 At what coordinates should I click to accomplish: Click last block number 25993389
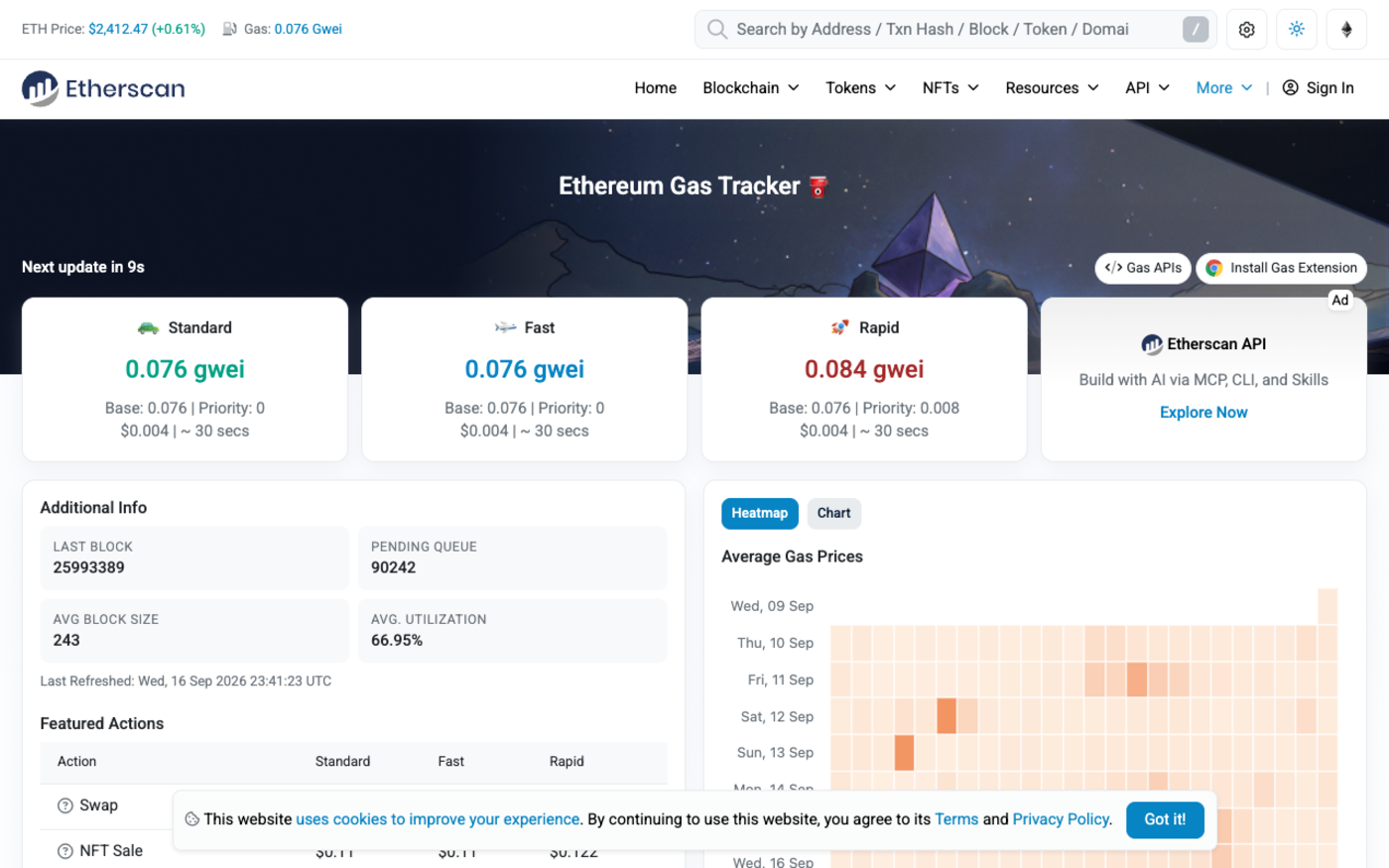(88, 567)
